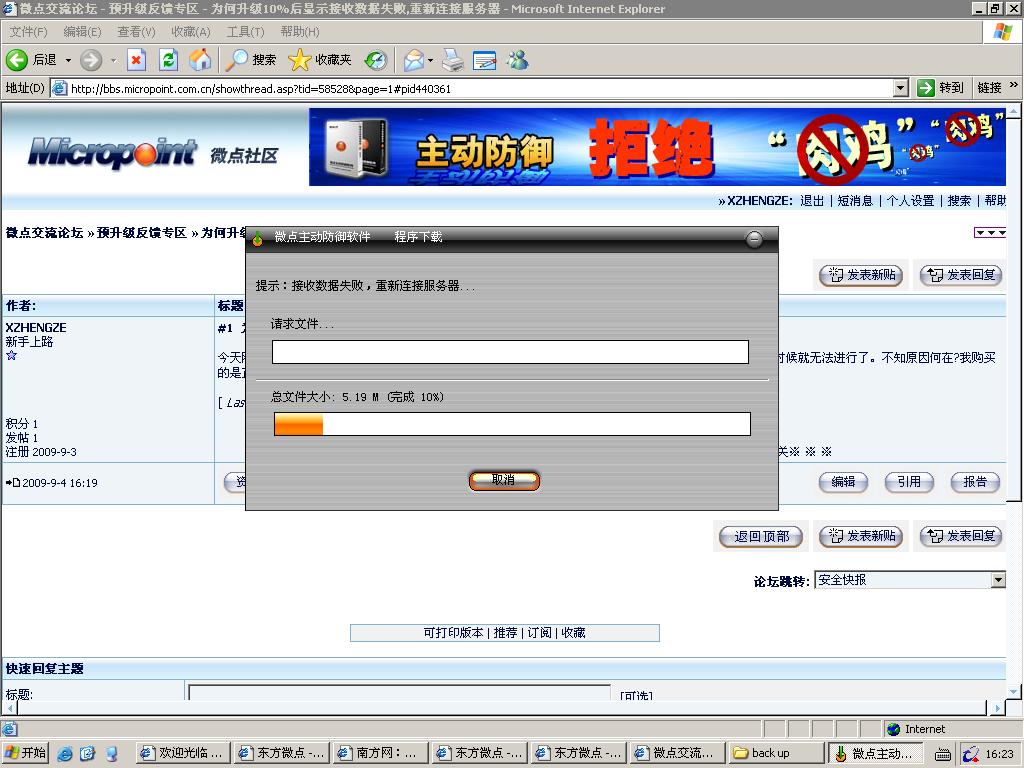Image resolution: width=1024 pixels, height=768 pixels.
Task: Click the address bar URL field
Action: 480,88
